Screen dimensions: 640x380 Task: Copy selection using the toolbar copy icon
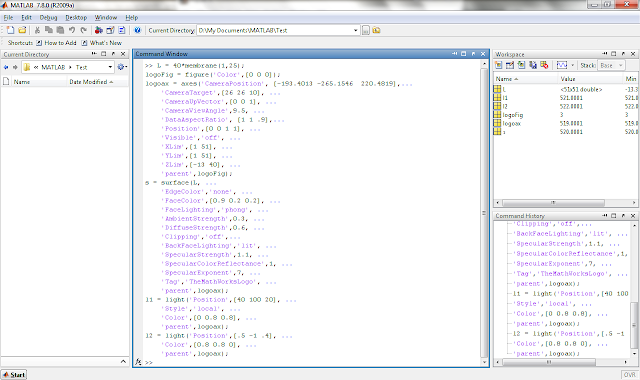pyautogui.click(x=49, y=30)
